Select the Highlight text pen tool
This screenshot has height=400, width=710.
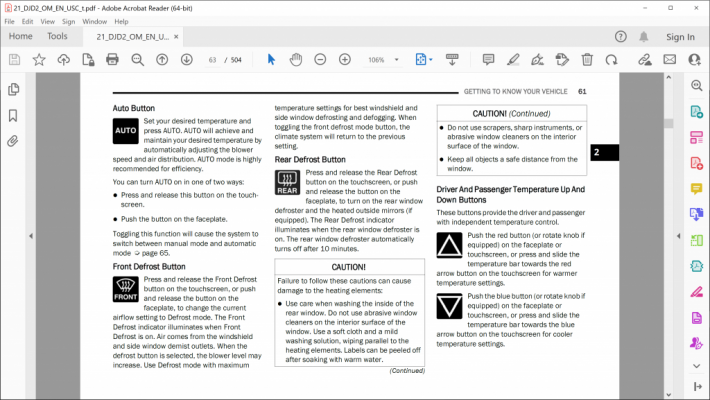coord(513,59)
